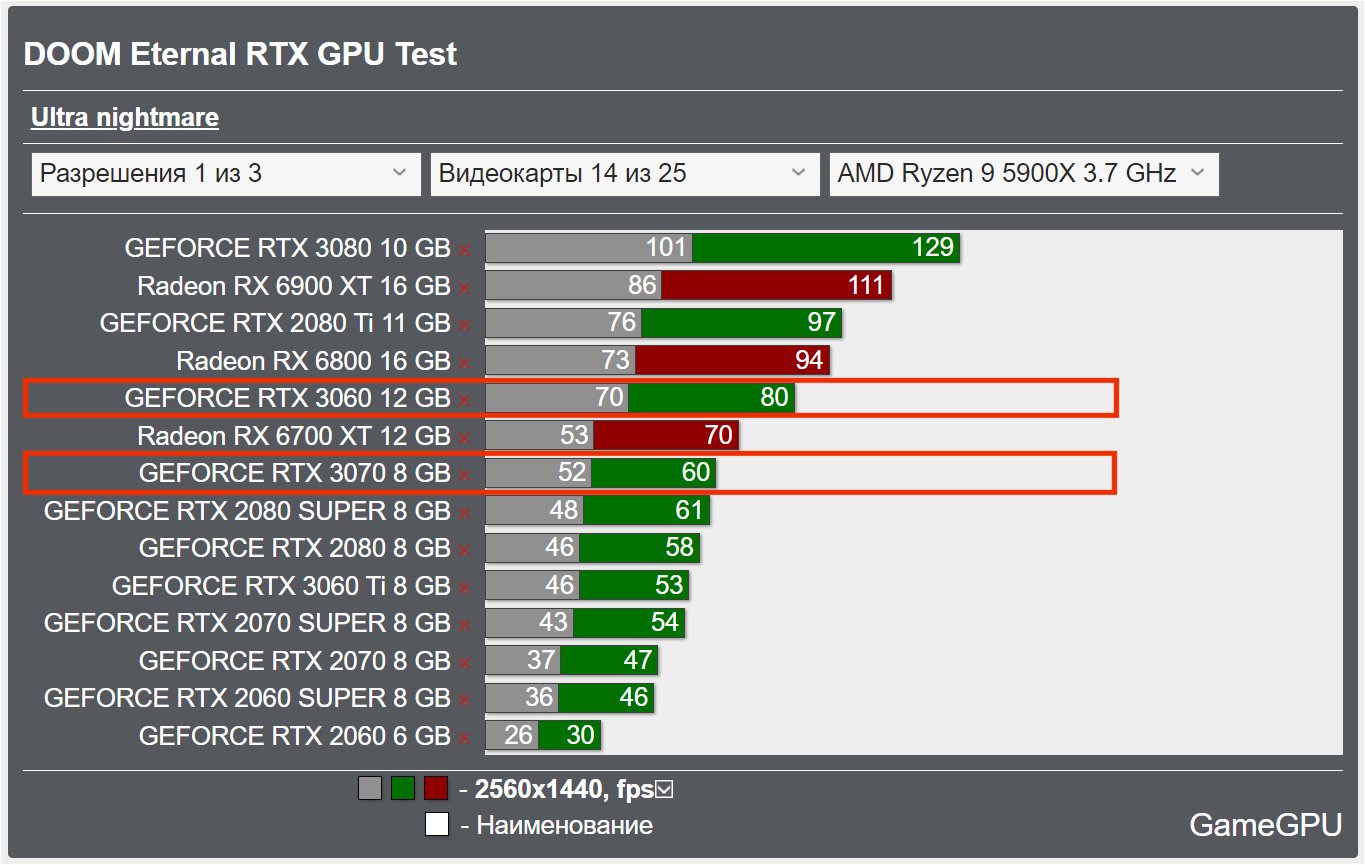The height and width of the screenshot is (865, 1365).
Task: Click the GameGPU text at bottom right
Action: [1265, 825]
